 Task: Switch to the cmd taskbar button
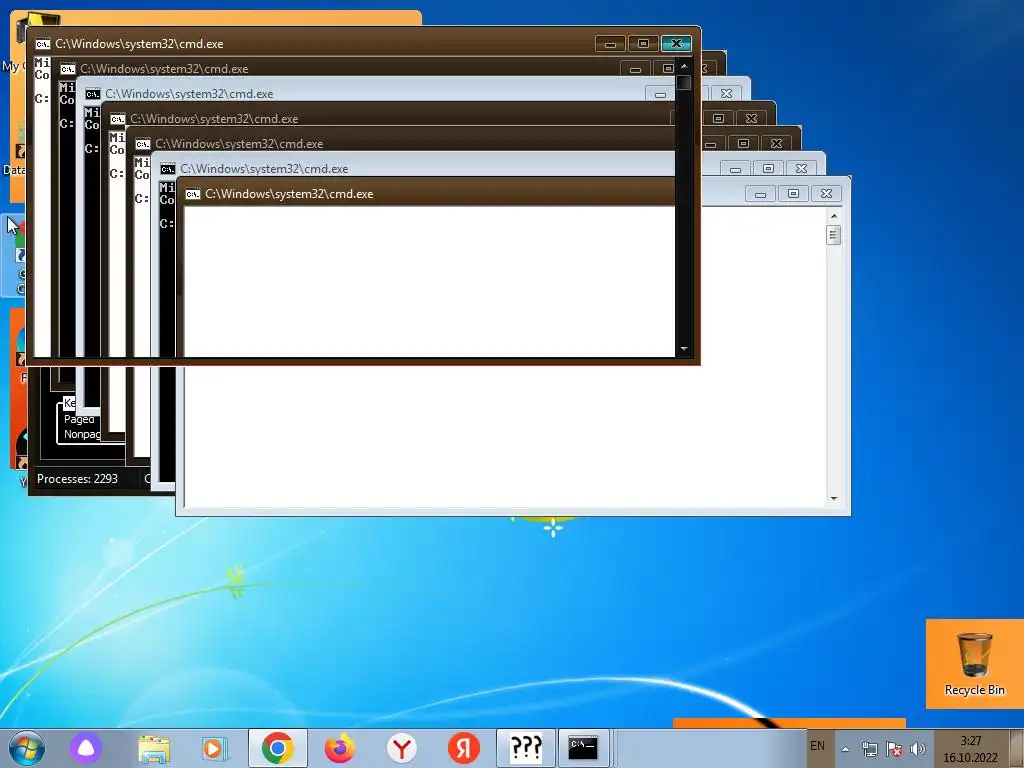(x=583, y=748)
